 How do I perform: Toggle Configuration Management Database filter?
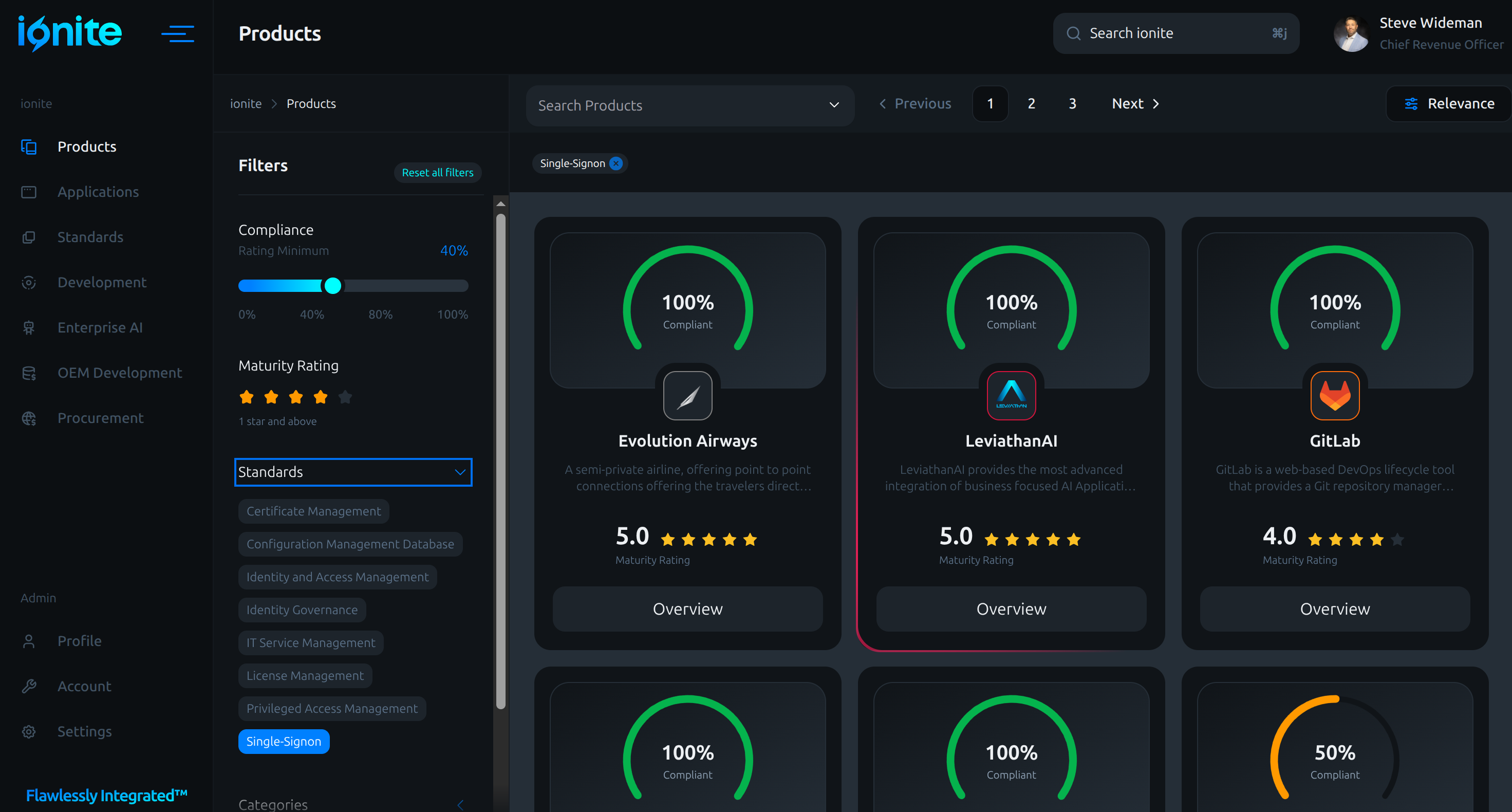pos(350,544)
